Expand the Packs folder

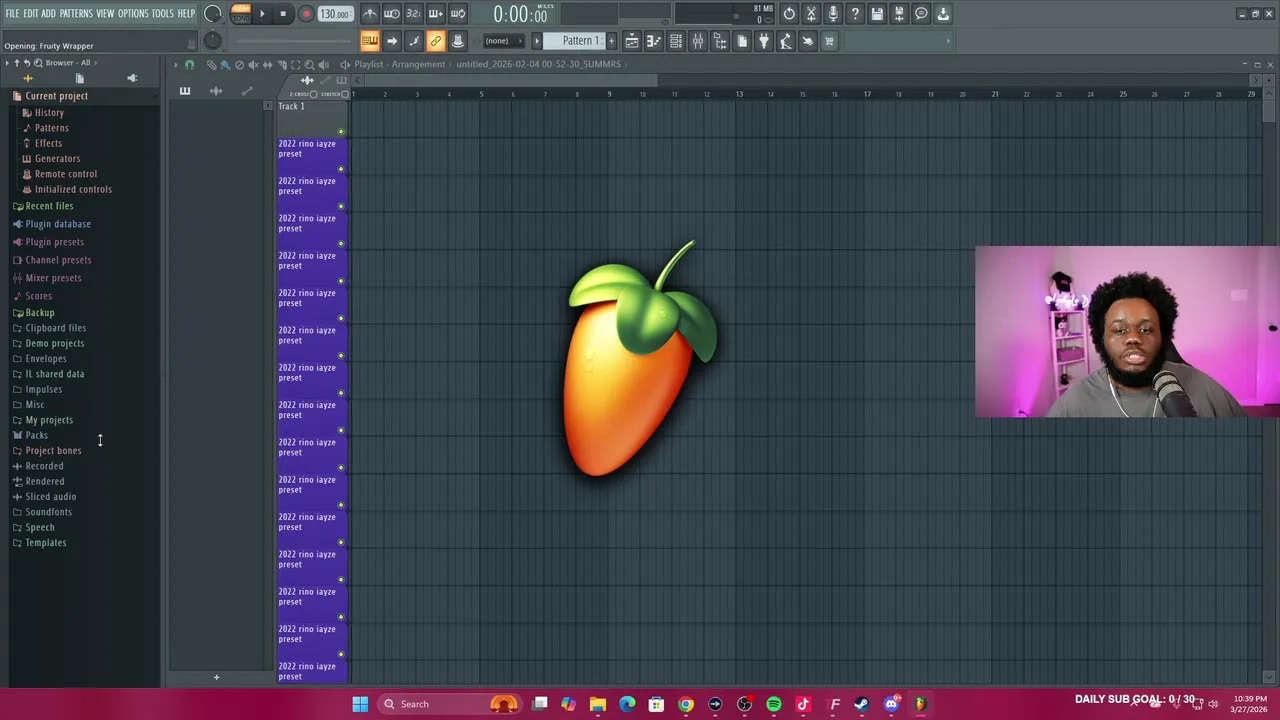pyautogui.click(x=36, y=435)
